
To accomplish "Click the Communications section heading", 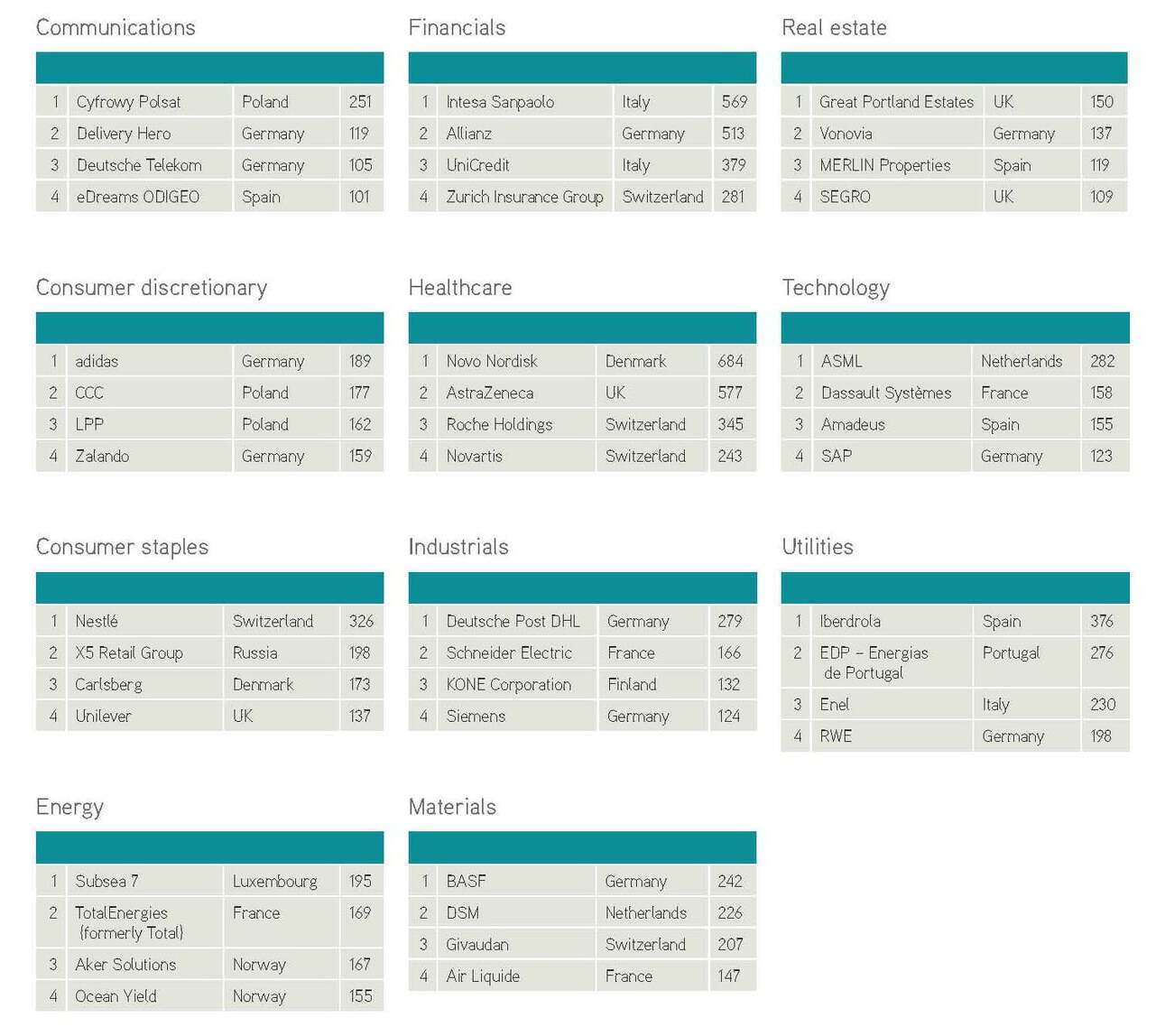I will point(116,28).
